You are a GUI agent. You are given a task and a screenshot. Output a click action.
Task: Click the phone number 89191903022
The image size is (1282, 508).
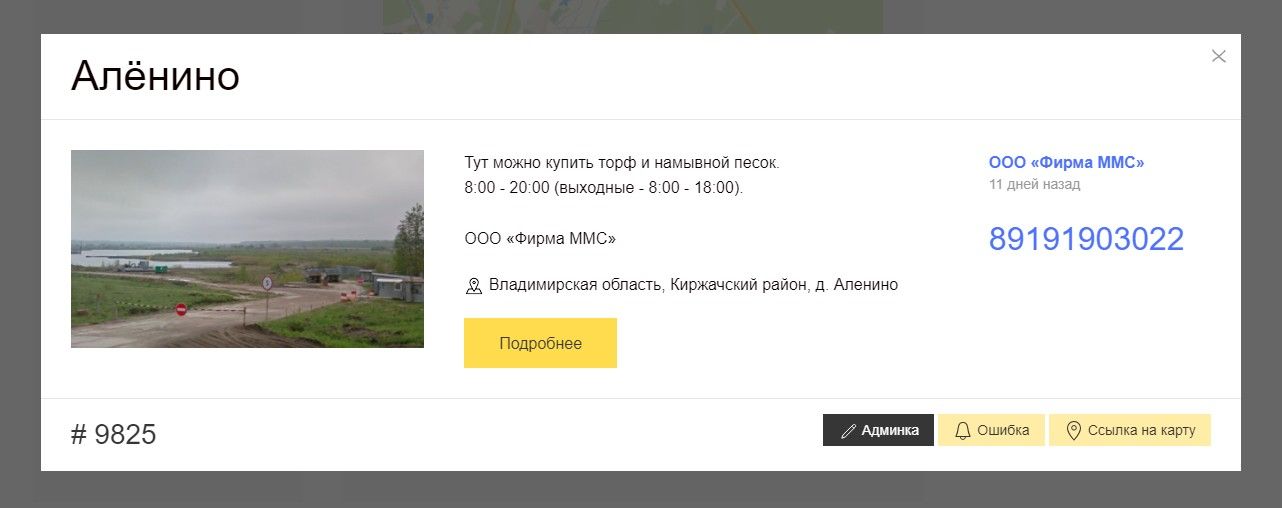1086,240
